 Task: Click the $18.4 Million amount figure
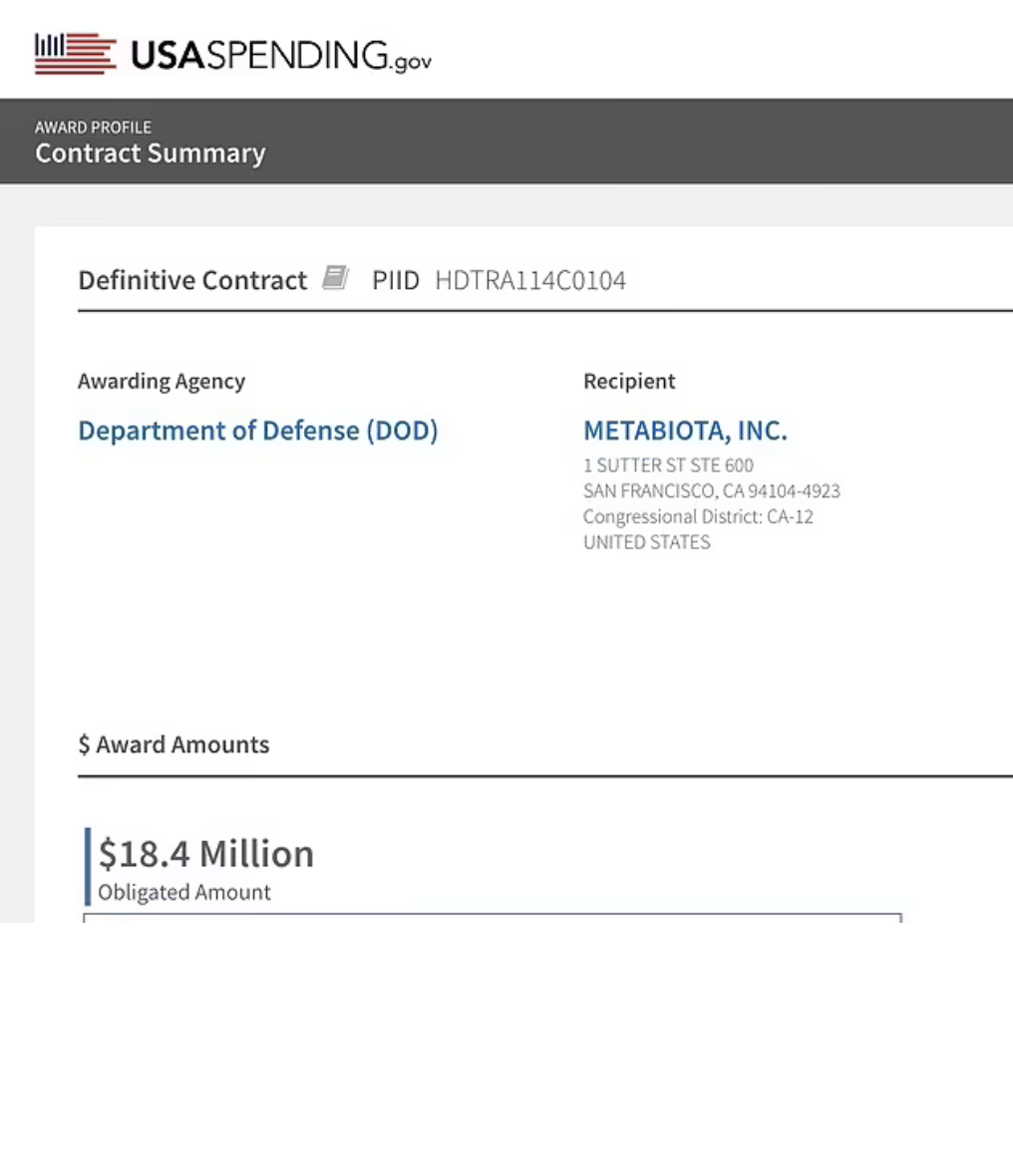[206, 854]
